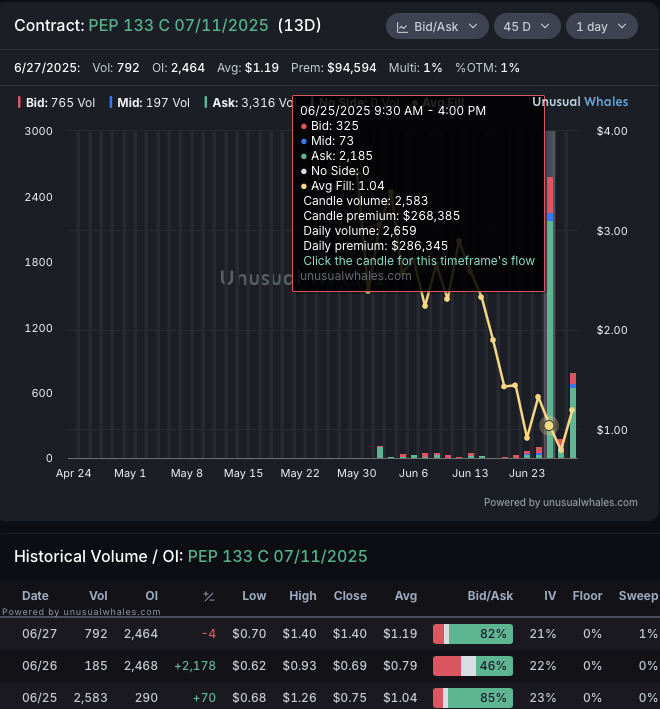Click the Unusual Whales logo on chart

(580, 102)
